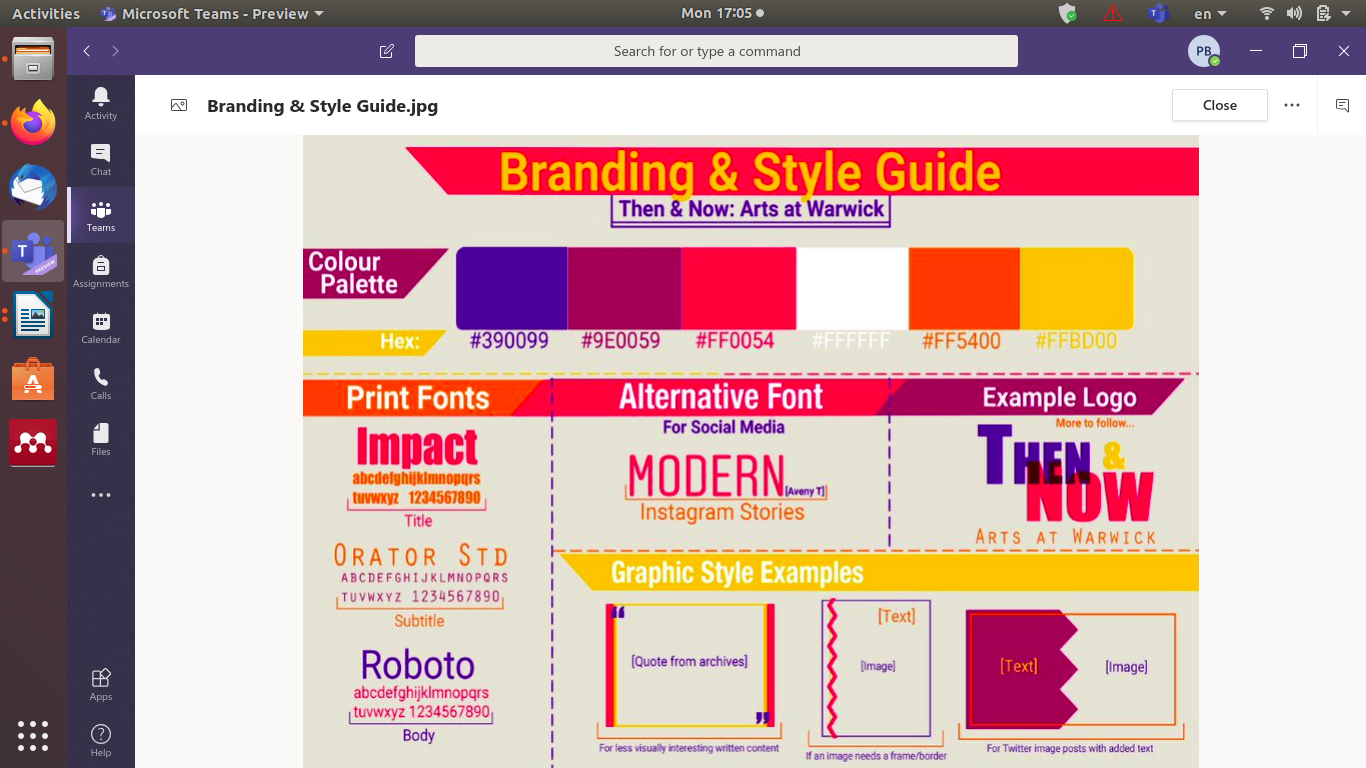This screenshot has width=1366, height=768.
Task: Click the new chat compose icon
Action: click(387, 51)
